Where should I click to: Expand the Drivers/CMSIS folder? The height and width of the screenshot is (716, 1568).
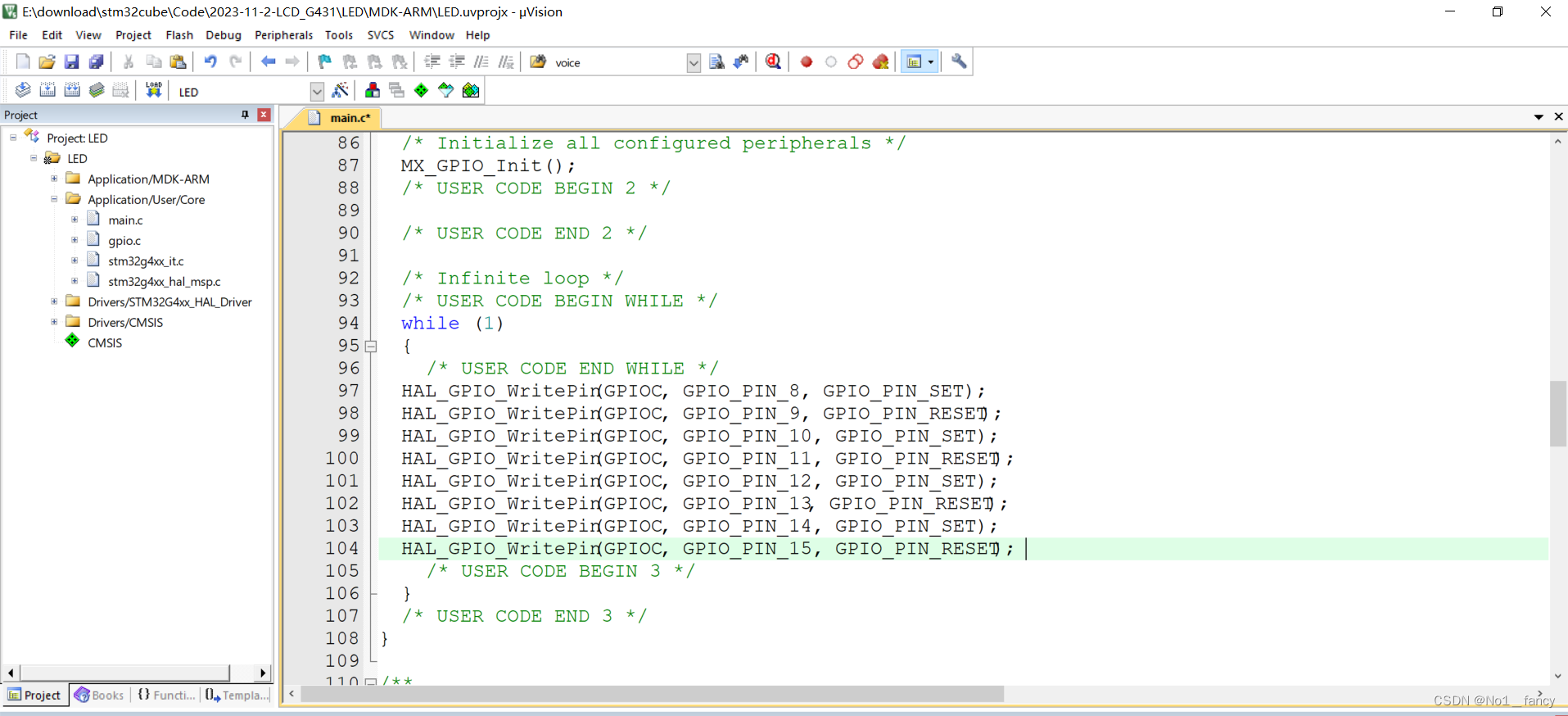(54, 322)
